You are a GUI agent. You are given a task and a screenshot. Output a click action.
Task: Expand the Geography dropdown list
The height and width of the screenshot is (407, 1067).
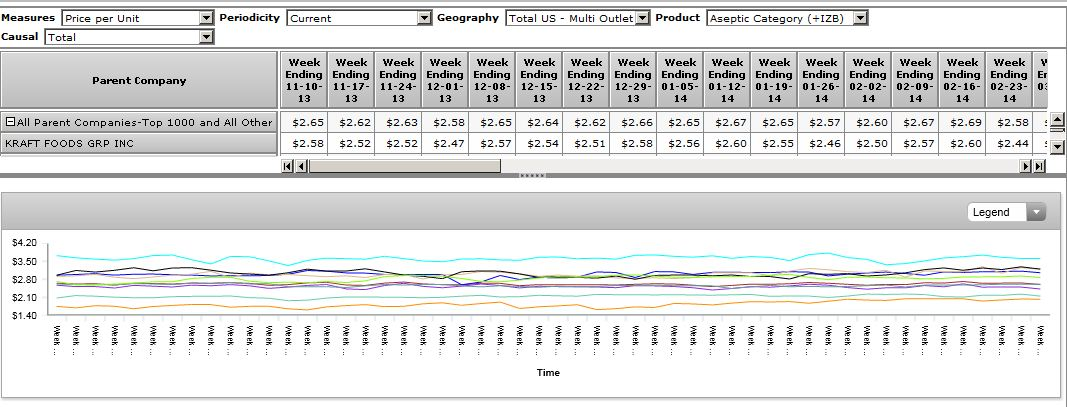642,18
